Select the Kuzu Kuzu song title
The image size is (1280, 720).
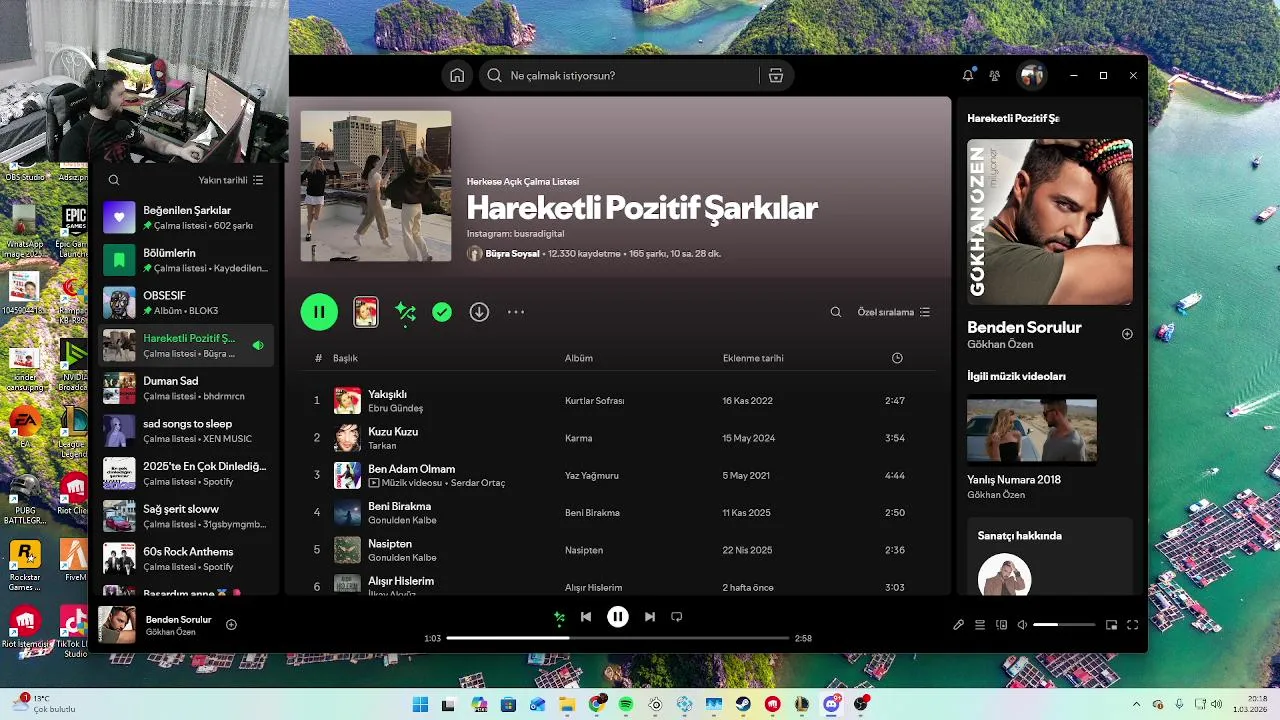tap(393, 432)
